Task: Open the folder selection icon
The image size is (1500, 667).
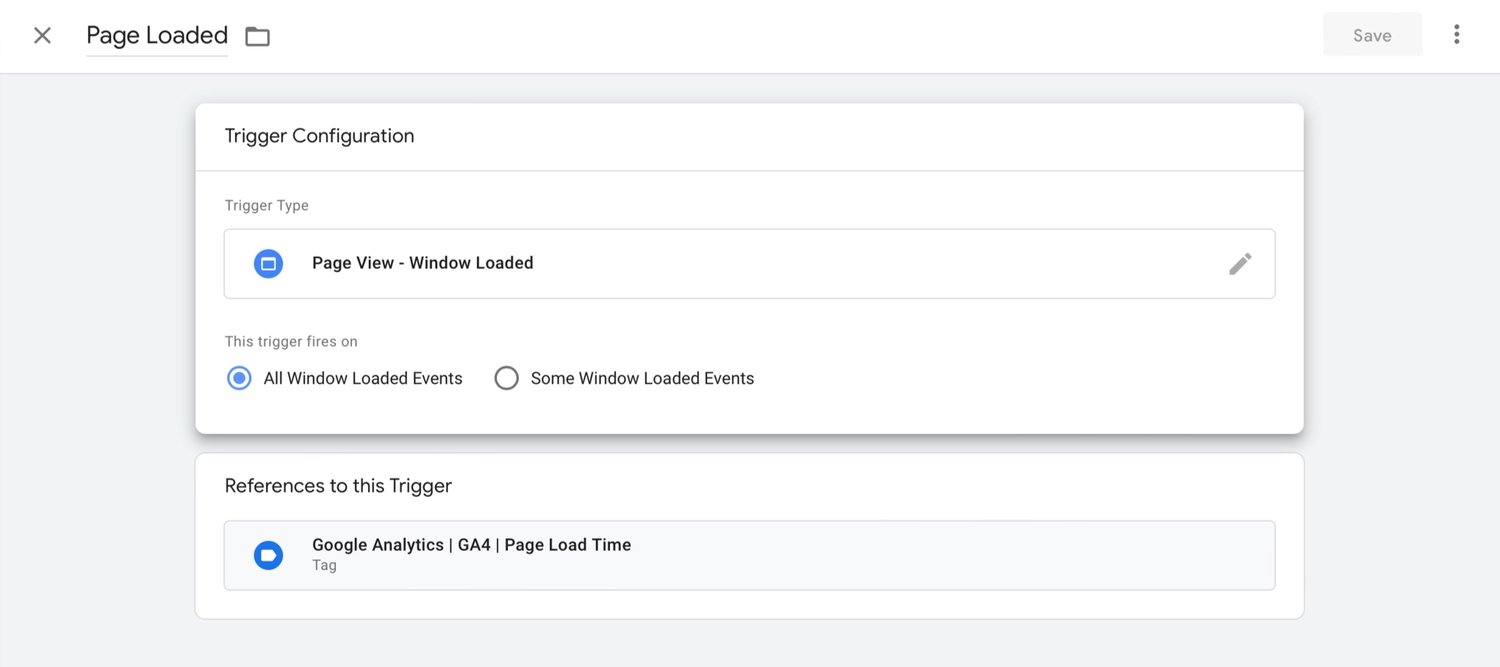Action: point(258,37)
